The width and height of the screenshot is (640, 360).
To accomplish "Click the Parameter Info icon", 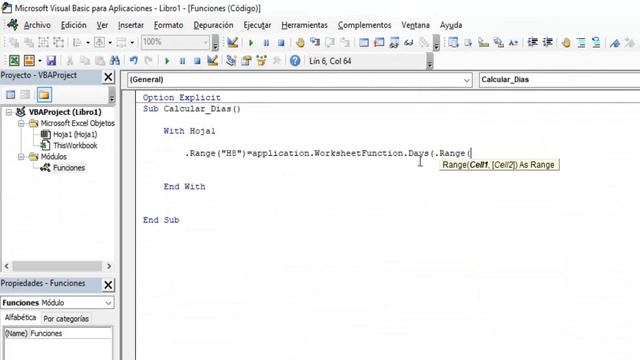I will click(x=498, y=42).
